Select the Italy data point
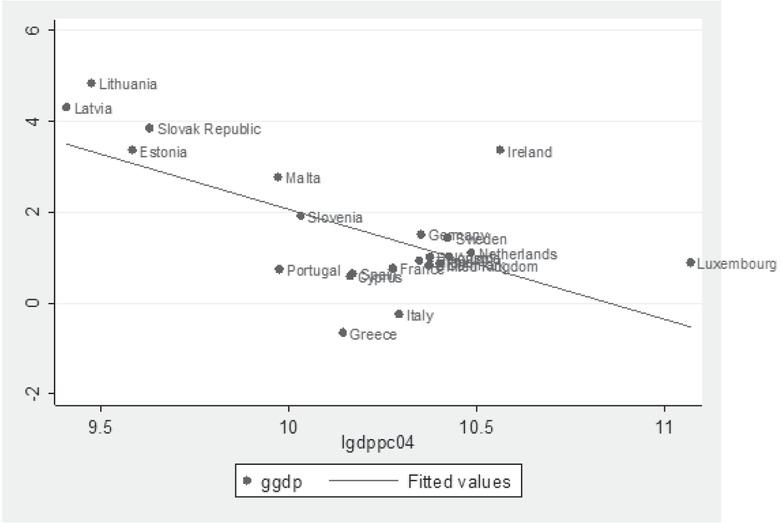This screenshot has height=523, width=782. coord(399,314)
